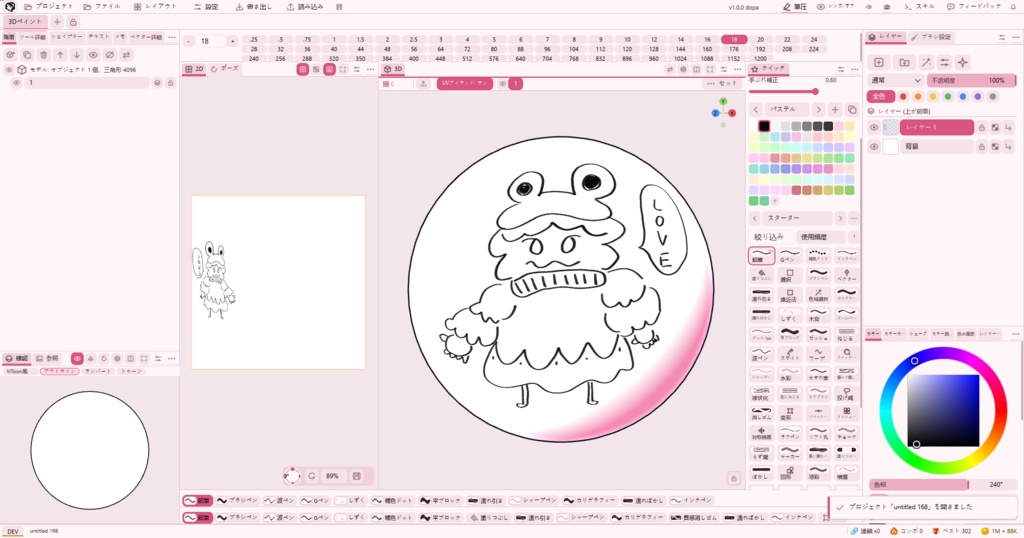Select the 選択 tool in the tool grid
The width and height of the screenshot is (1024, 538).
click(x=790, y=276)
